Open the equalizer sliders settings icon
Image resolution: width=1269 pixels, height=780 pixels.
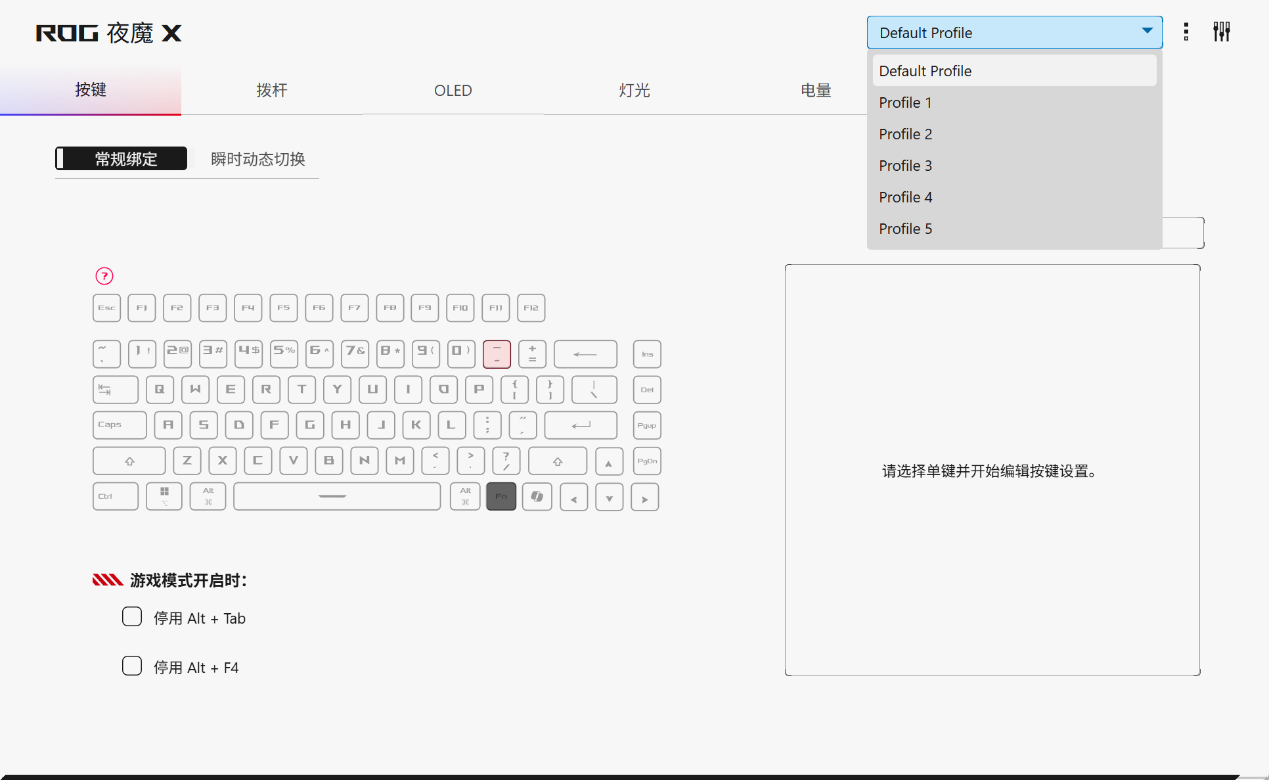(1221, 32)
